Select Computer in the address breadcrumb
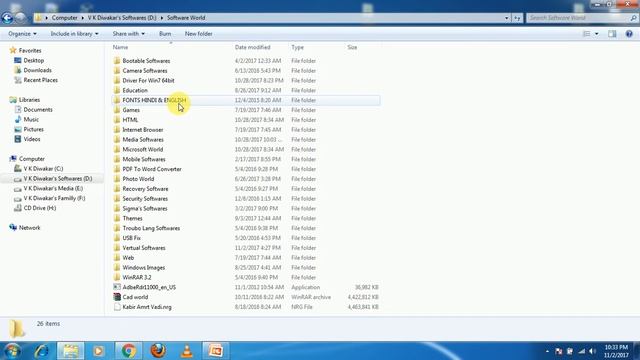Image resolution: width=640 pixels, height=360 pixels. pos(64,18)
